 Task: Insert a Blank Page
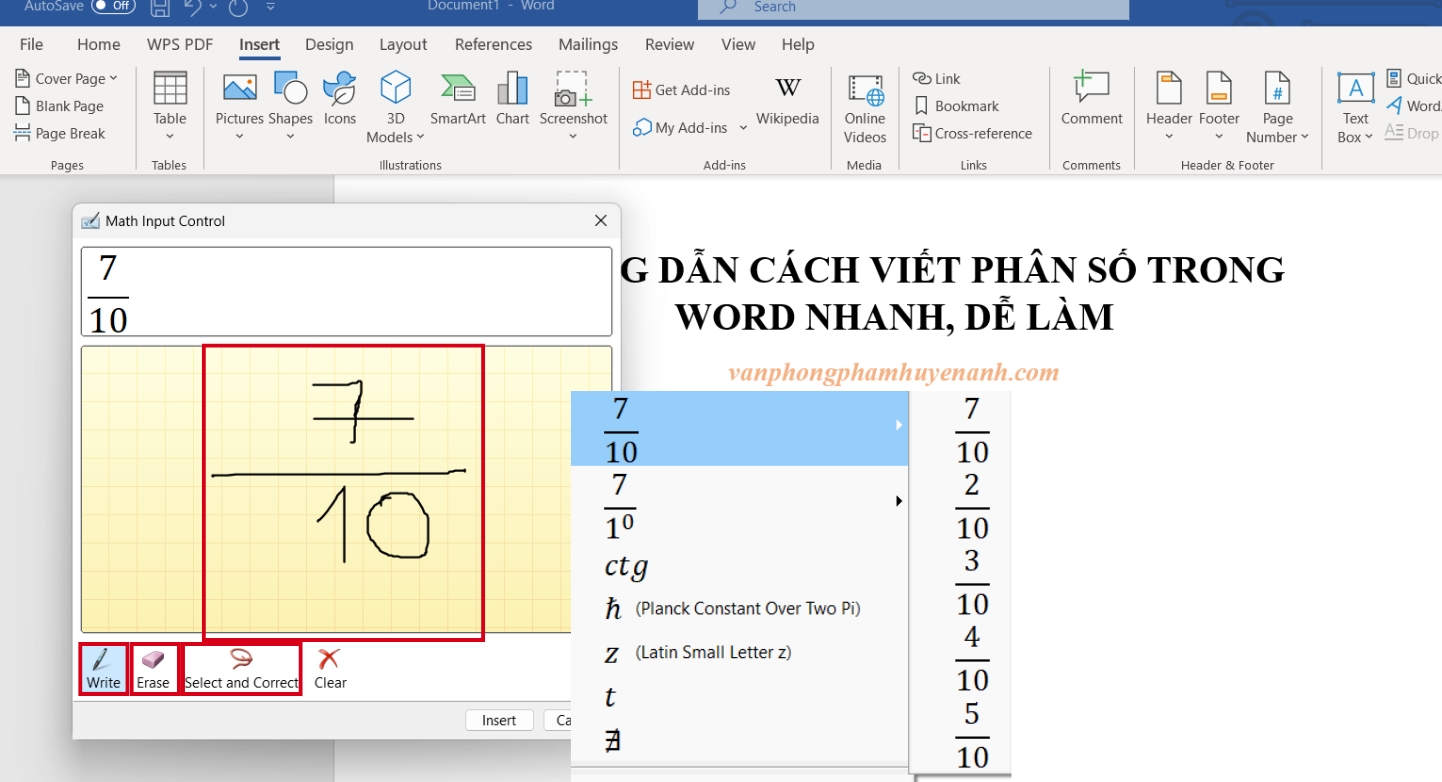(x=59, y=106)
